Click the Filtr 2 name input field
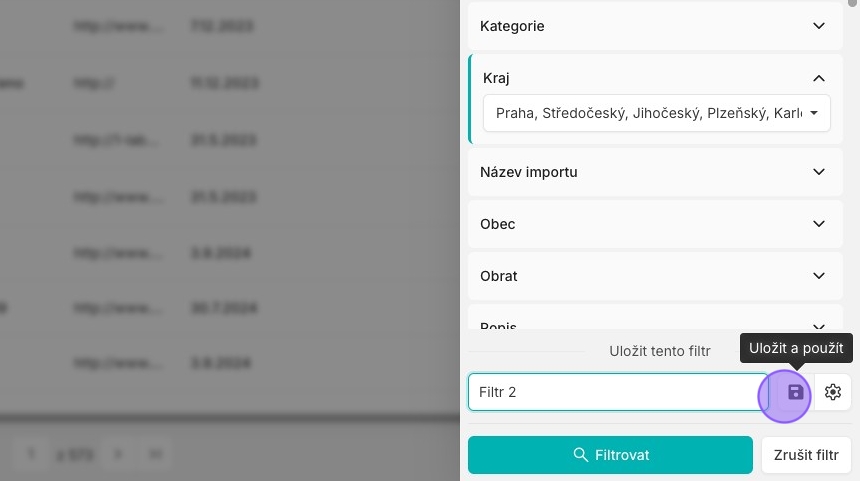Screen dimensions: 860x481 pos(618,392)
